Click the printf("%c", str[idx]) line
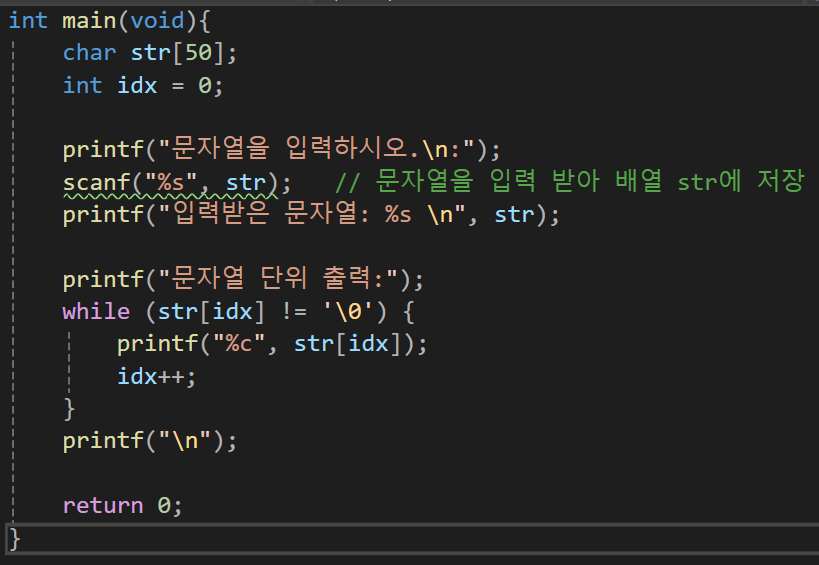 point(272,344)
